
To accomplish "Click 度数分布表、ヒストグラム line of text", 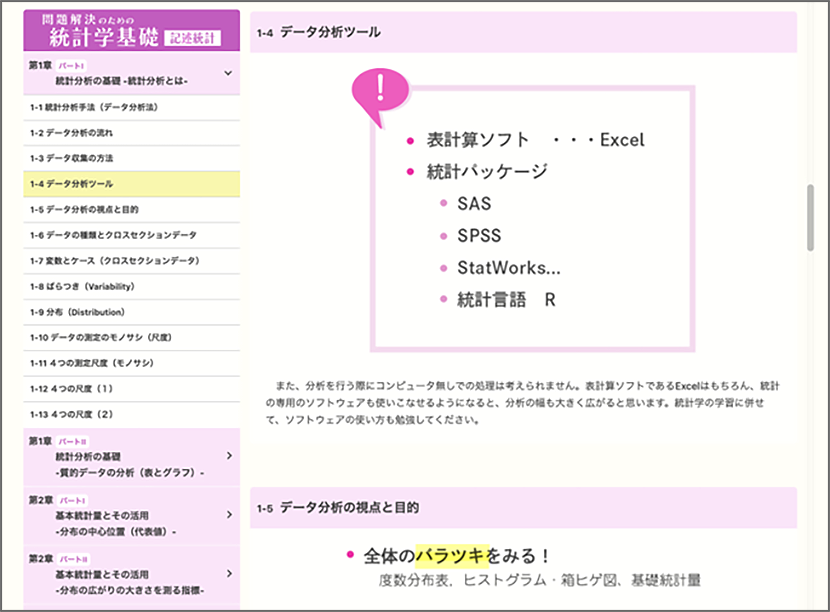I will [x=539, y=581].
